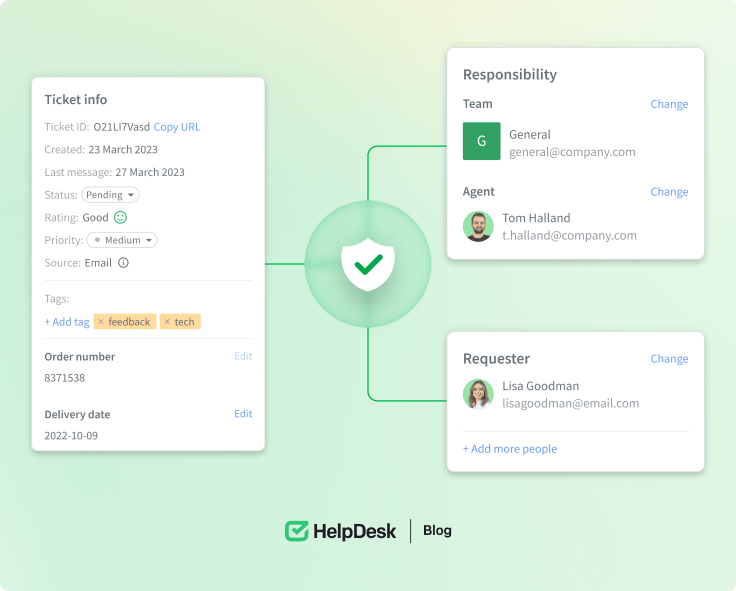Edit the Delivery date field
This screenshot has height=591, width=736.
pyautogui.click(x=243, y=414)
